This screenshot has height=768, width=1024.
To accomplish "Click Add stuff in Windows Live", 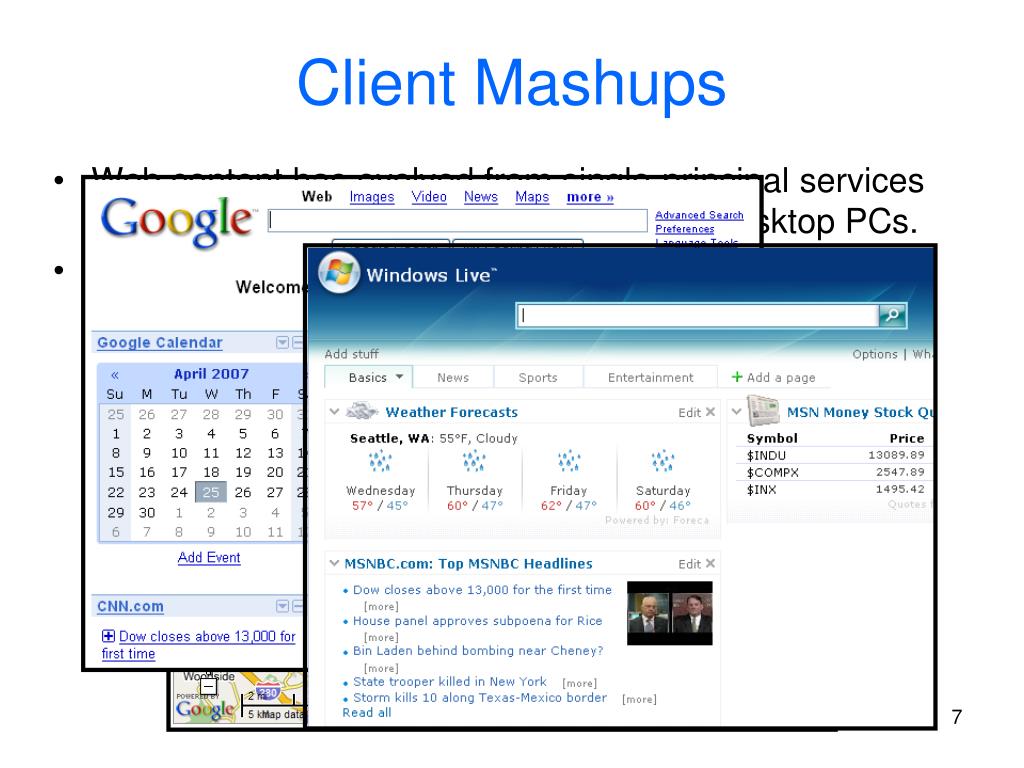I will (351, 354).
